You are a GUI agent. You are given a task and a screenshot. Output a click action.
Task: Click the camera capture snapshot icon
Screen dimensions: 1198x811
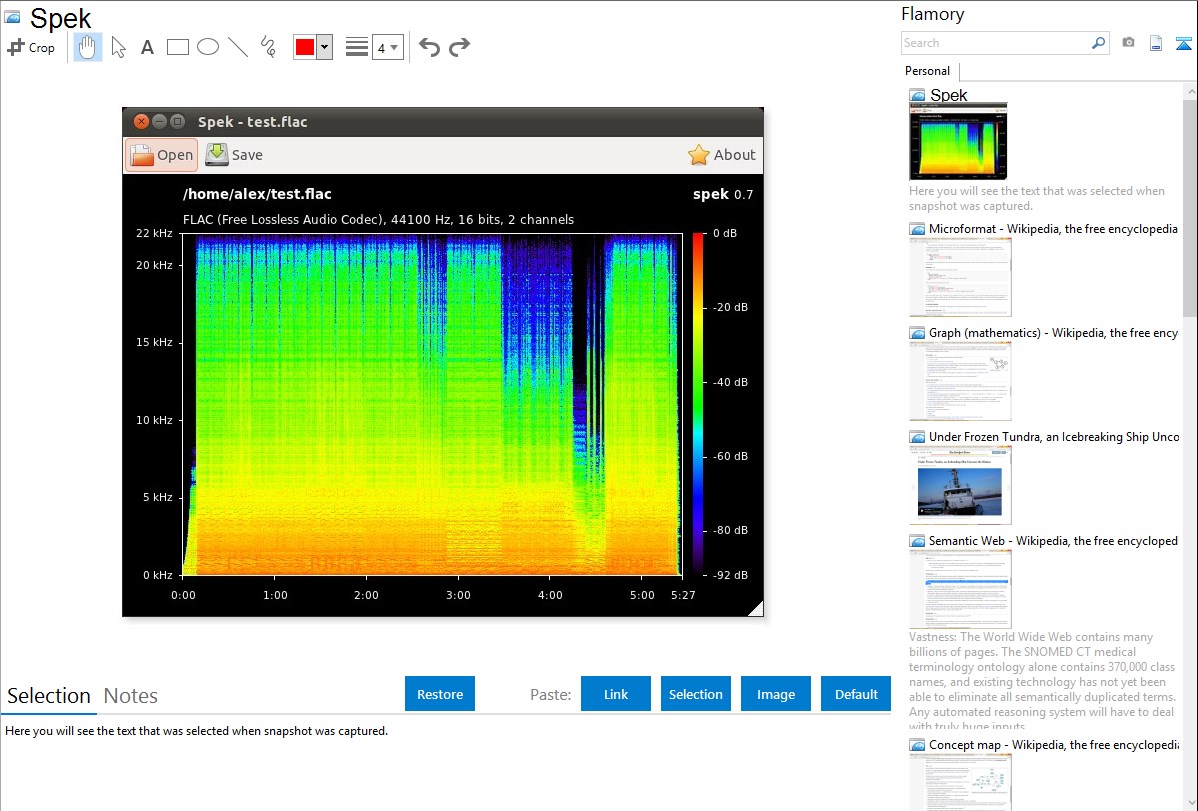coord(1128,43)
